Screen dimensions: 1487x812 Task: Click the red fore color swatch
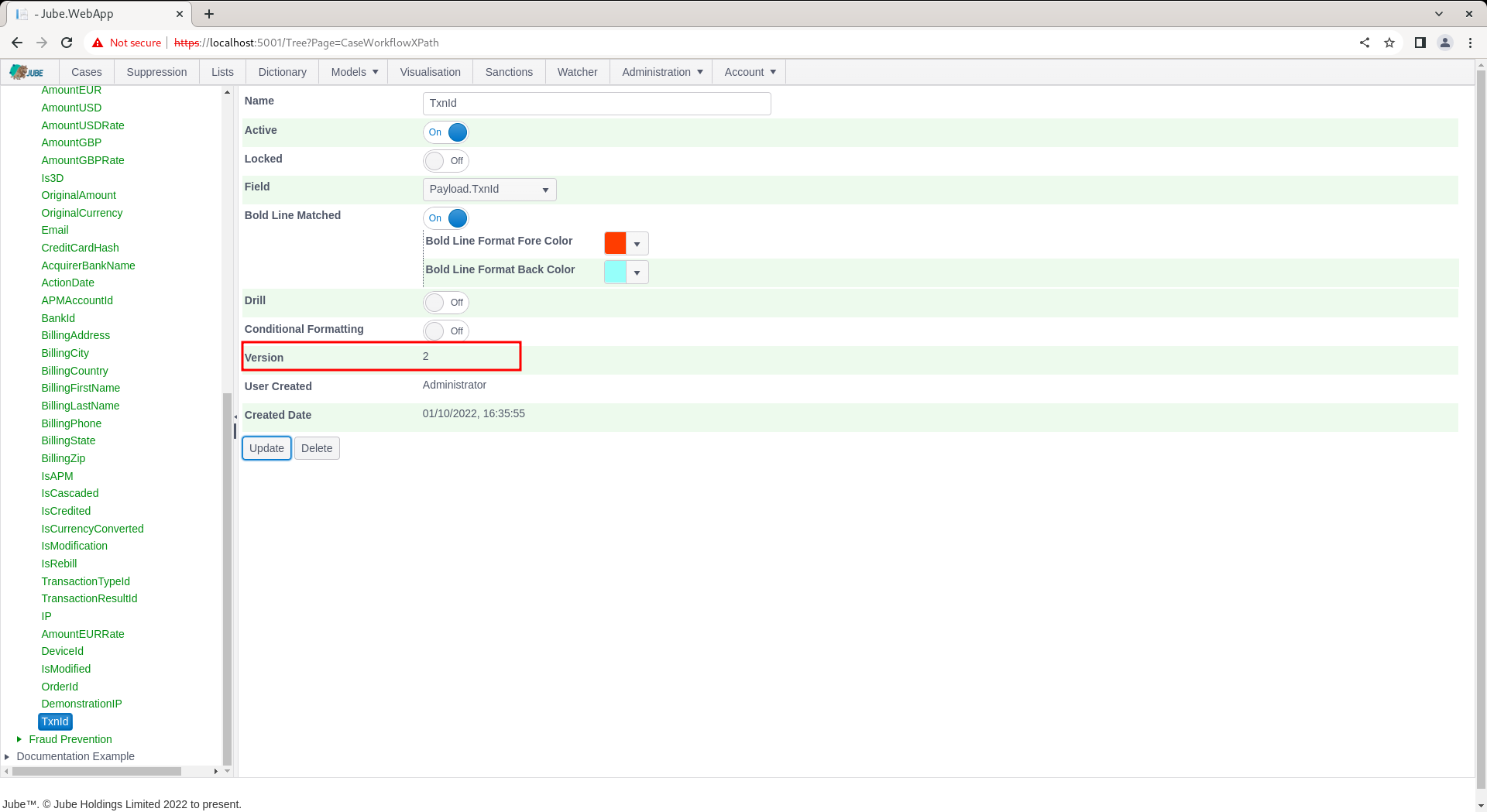click(616, 244)
